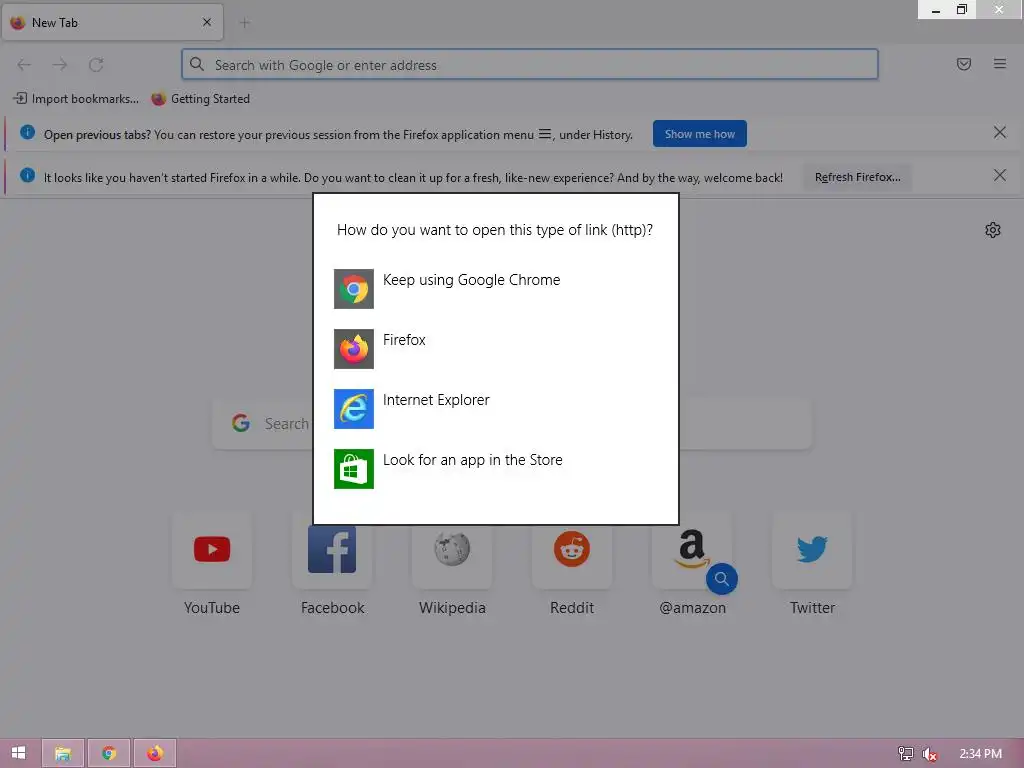Dismiss the welcome back notification bar
1024x768 pixels.
point(1000,175)
